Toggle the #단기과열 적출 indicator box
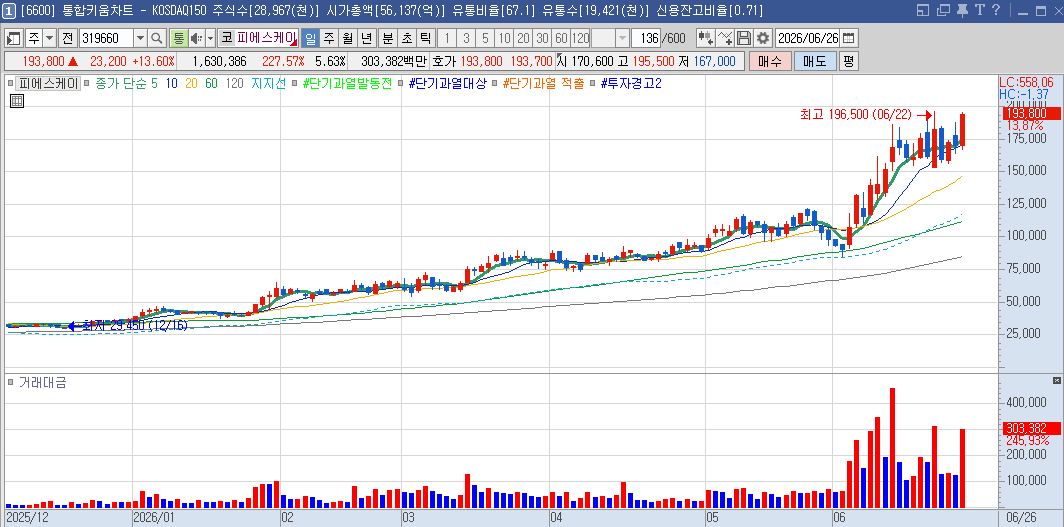This screenshot has height=527, width=1064. (x=496, y=84)
